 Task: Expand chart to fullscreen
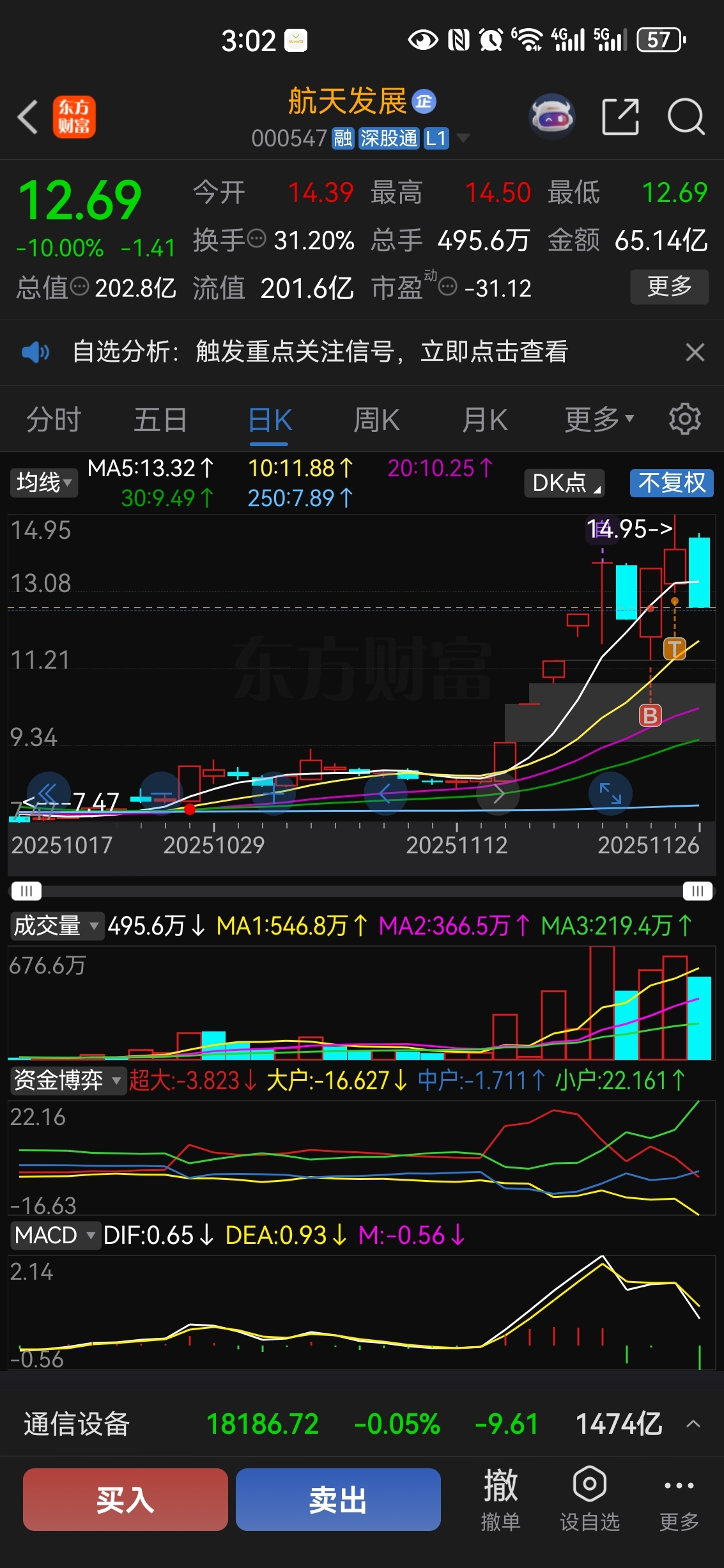tap(610, 793)
